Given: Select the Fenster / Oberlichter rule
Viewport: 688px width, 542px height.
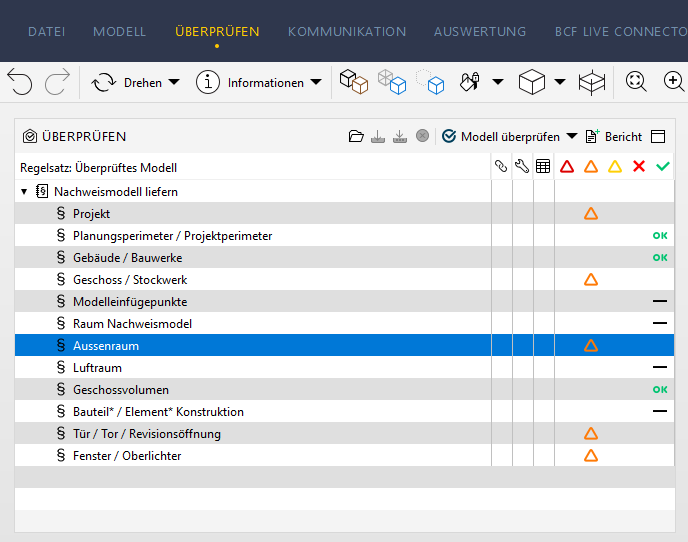Looking at the screenshot, I should 344,455.
